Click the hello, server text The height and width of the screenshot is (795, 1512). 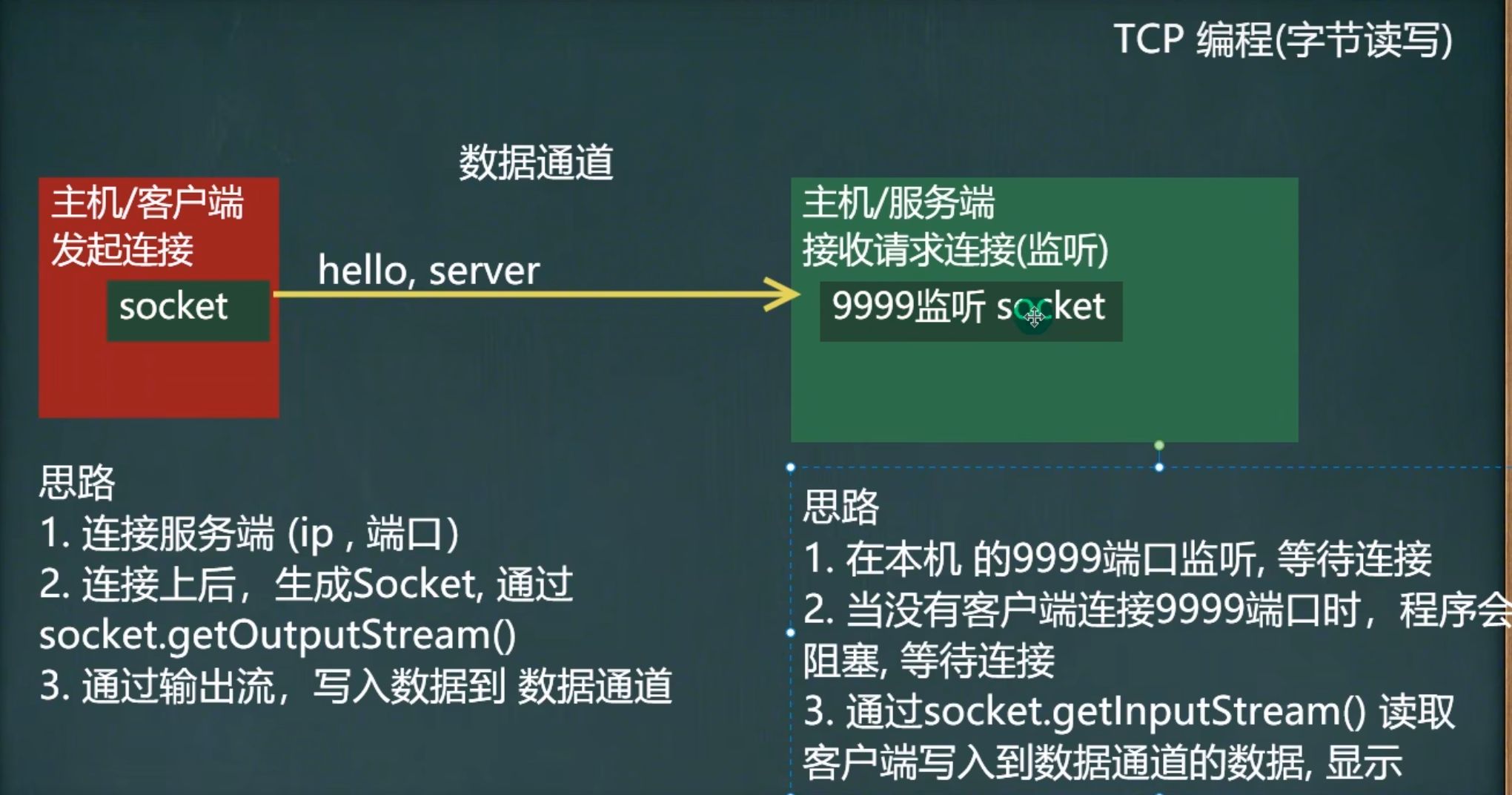click(x=428, y=270)
